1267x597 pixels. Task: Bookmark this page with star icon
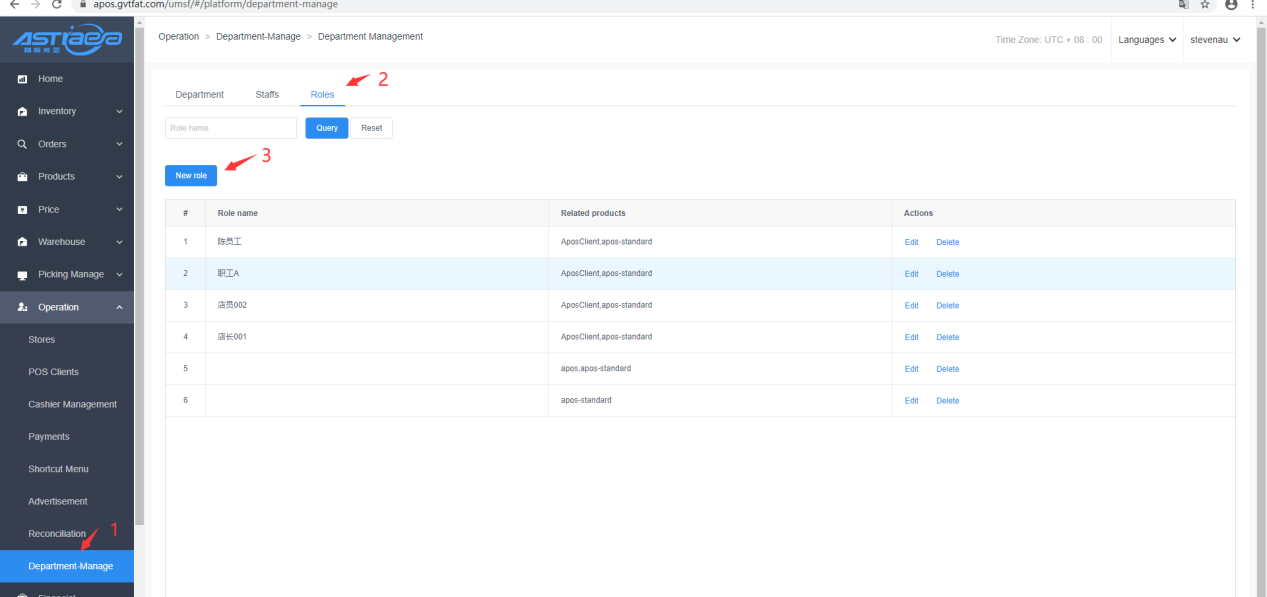(x=1205, y=5)
